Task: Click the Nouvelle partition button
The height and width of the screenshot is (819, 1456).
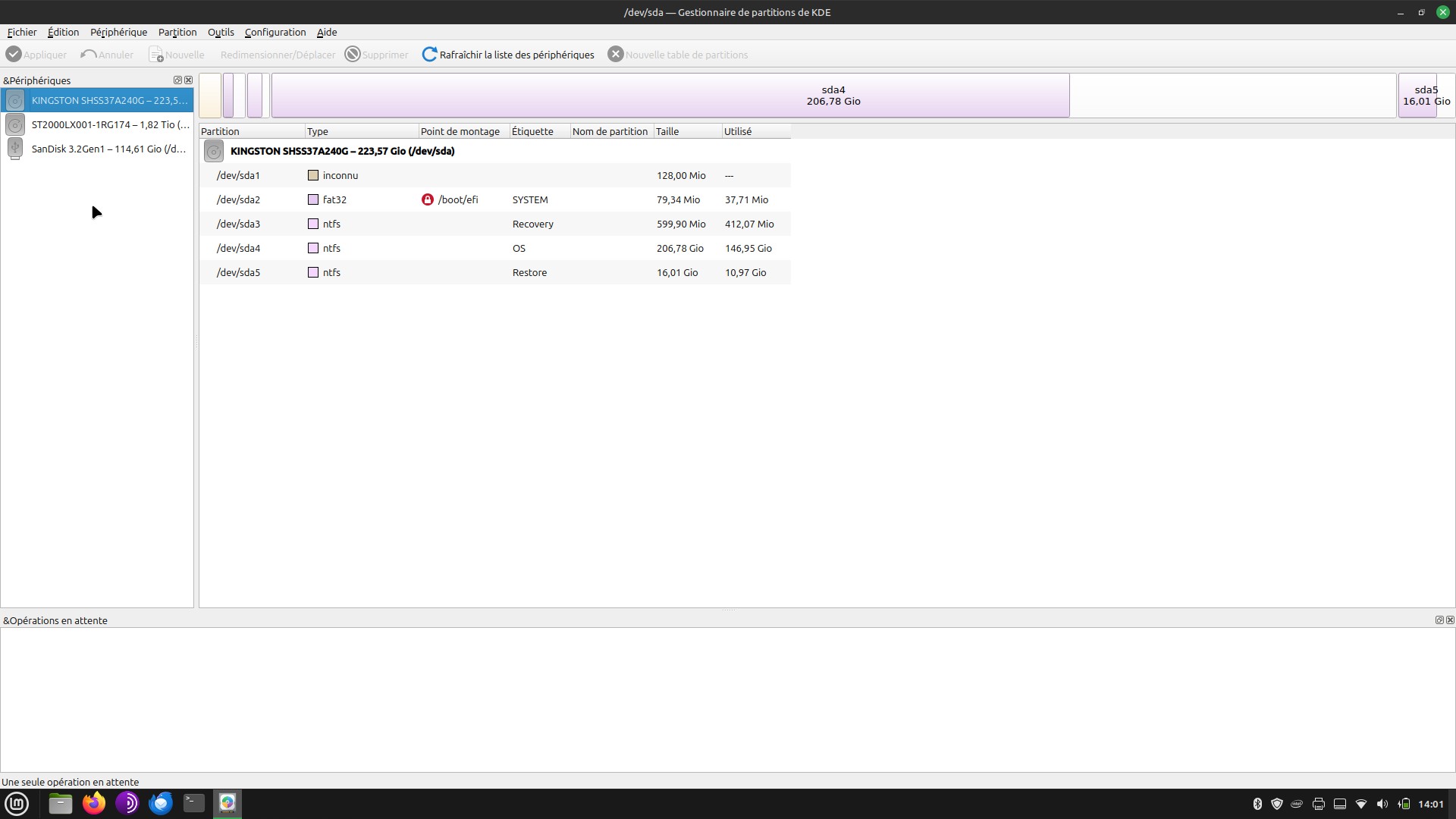Action: click(177, 55)
